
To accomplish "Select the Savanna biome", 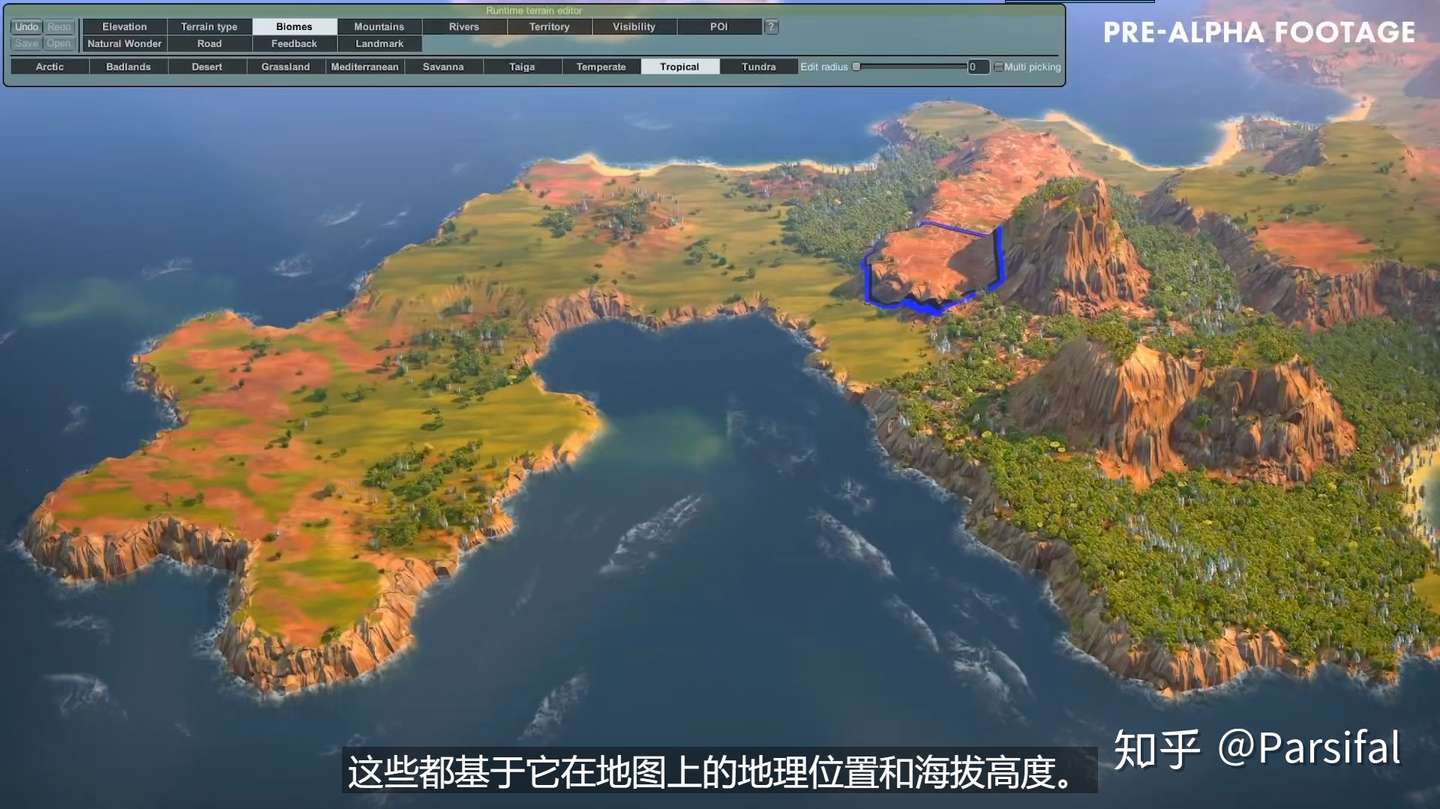I will (443, 67).
